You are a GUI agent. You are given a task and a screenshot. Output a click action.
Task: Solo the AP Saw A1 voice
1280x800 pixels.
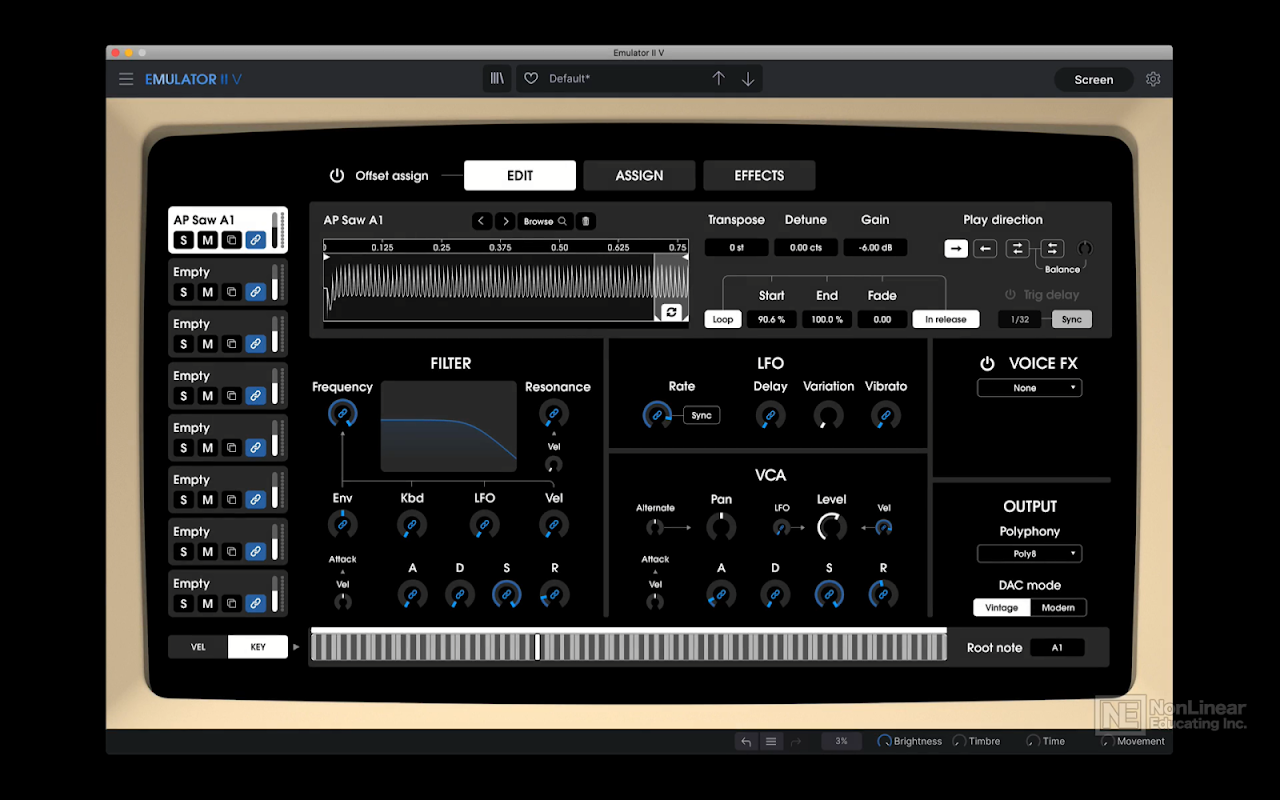(183, 240)
